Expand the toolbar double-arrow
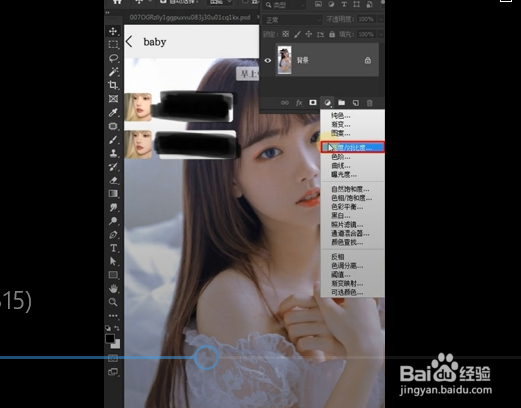The image size is (521, 408). (x=107, y=12)
